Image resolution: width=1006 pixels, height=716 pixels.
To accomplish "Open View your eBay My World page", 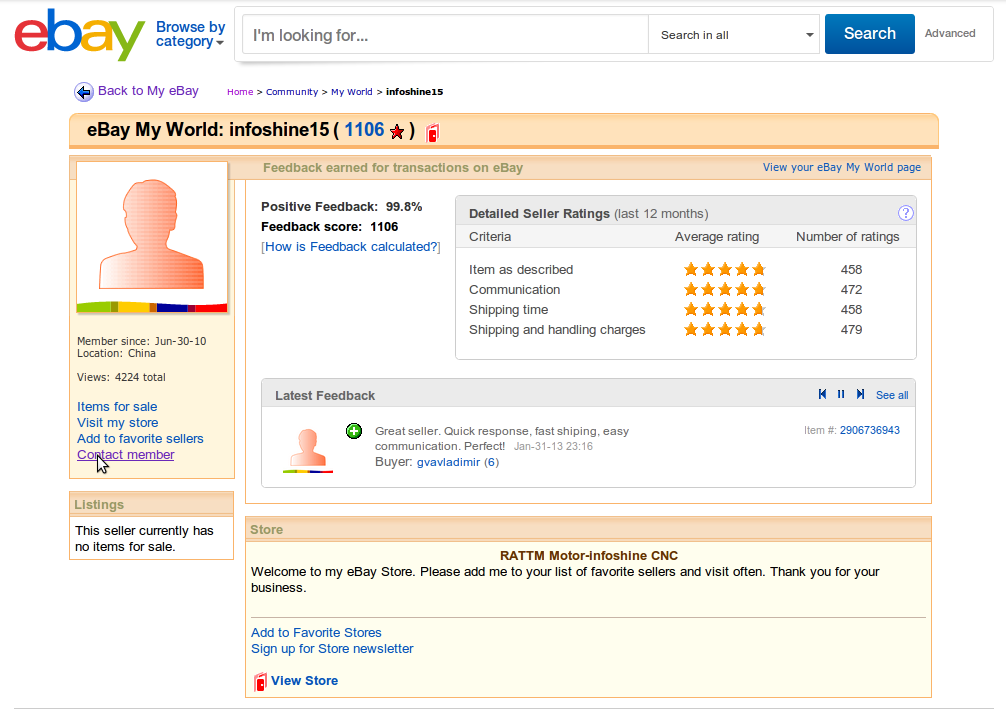I will 842,167.
